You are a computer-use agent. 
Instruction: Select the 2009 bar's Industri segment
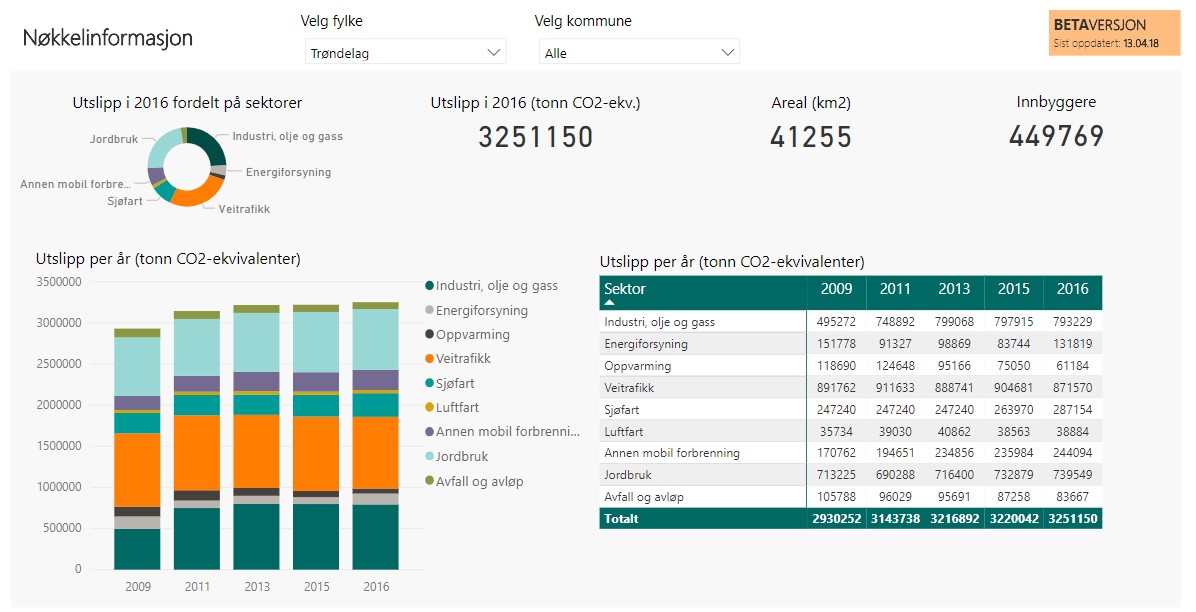pyautogui.click(x=137, y=549)
